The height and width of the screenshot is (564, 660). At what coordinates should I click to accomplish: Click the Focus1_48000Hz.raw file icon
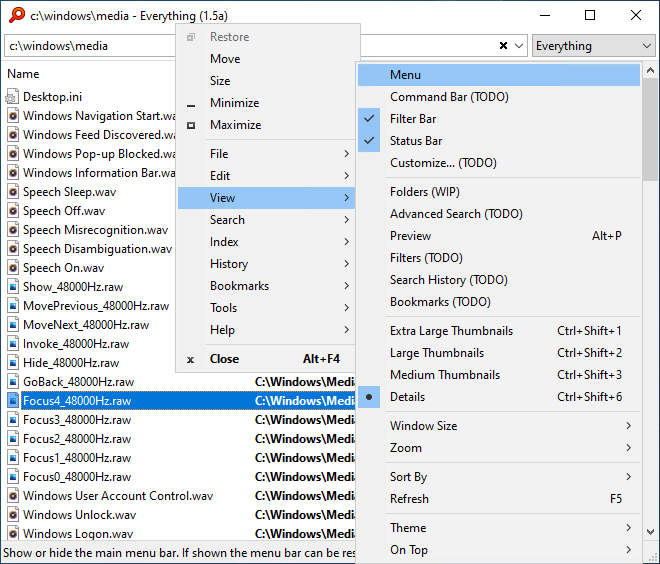(x=13, y=458)
